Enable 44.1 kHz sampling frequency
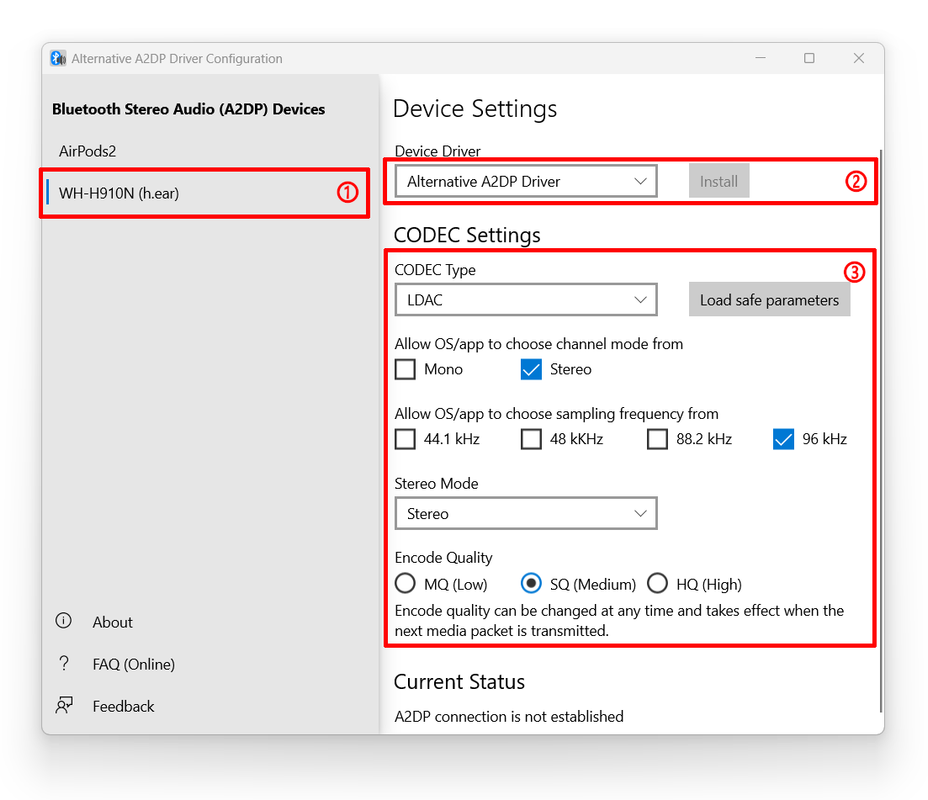This screenshot has height=800, width=928. 405,439
